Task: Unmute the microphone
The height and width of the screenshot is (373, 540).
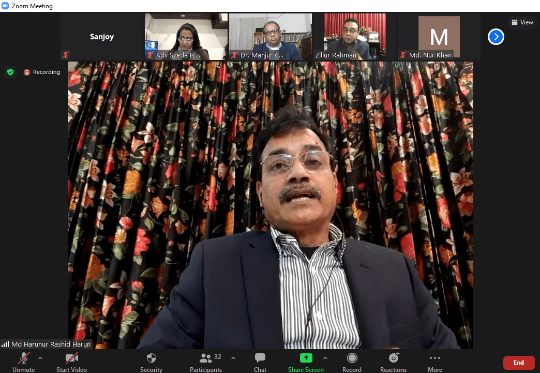Action: (23, 362)
